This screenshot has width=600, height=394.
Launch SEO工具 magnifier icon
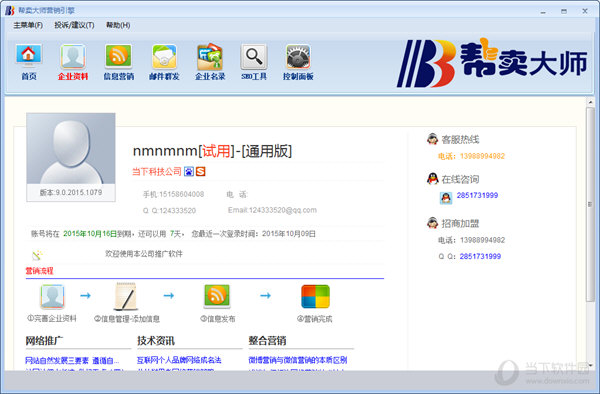point(254,62)
